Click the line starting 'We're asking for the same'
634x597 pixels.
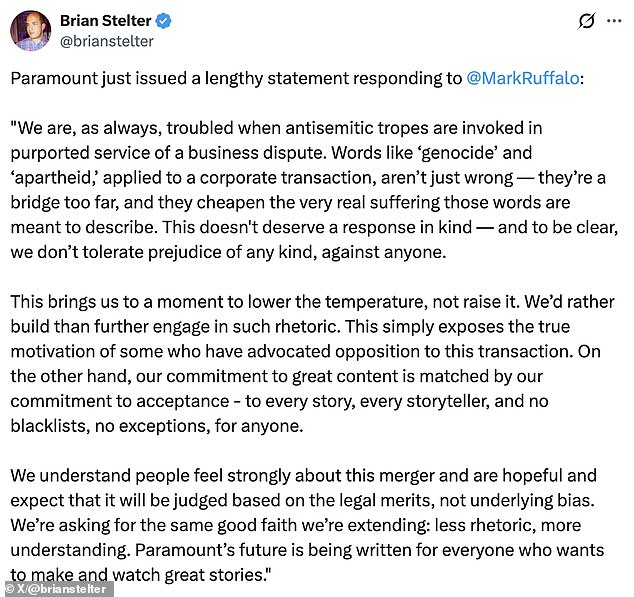coord(296,526)
